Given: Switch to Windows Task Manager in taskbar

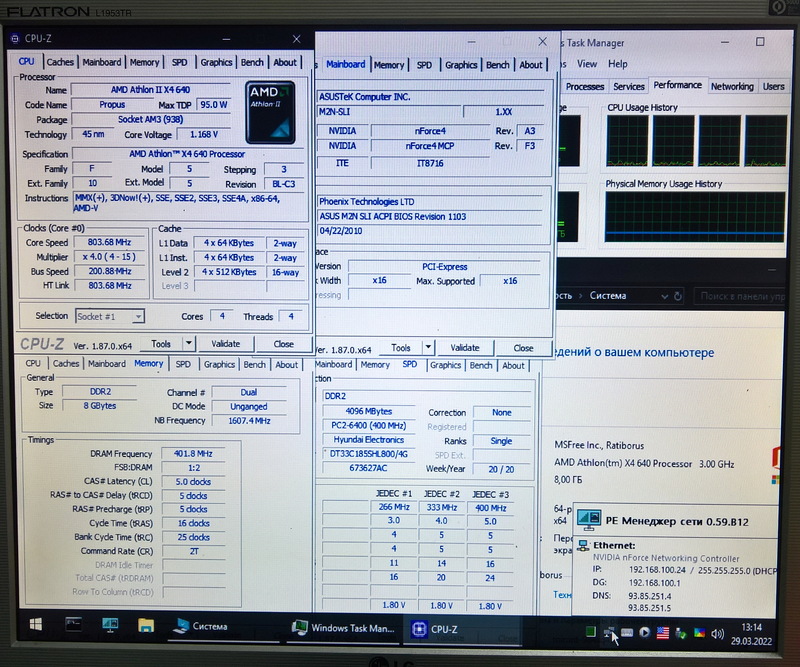Looking at the screenshot, I should tap(343, 628).
